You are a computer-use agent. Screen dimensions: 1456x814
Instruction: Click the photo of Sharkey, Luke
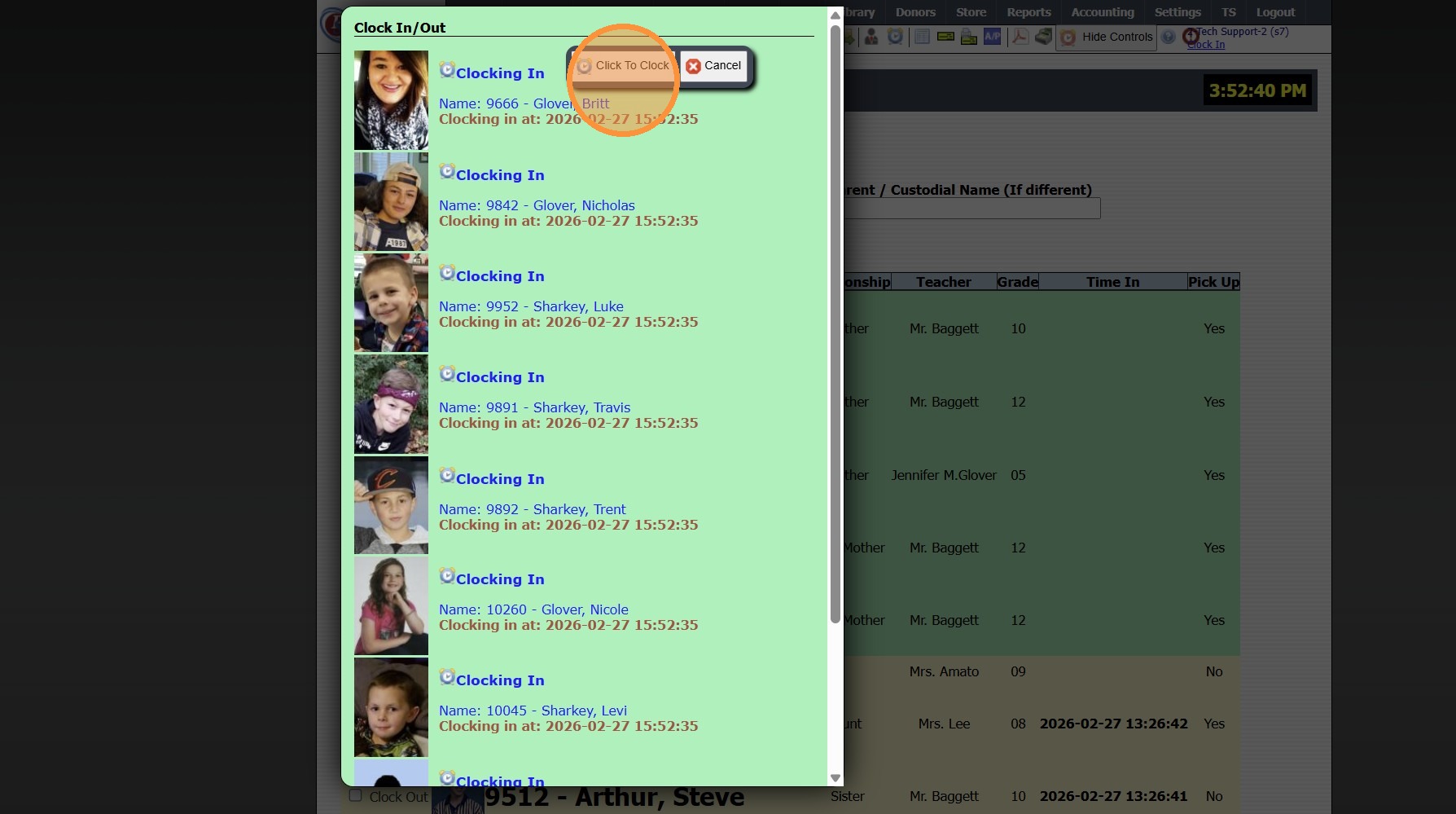point(391,302)
